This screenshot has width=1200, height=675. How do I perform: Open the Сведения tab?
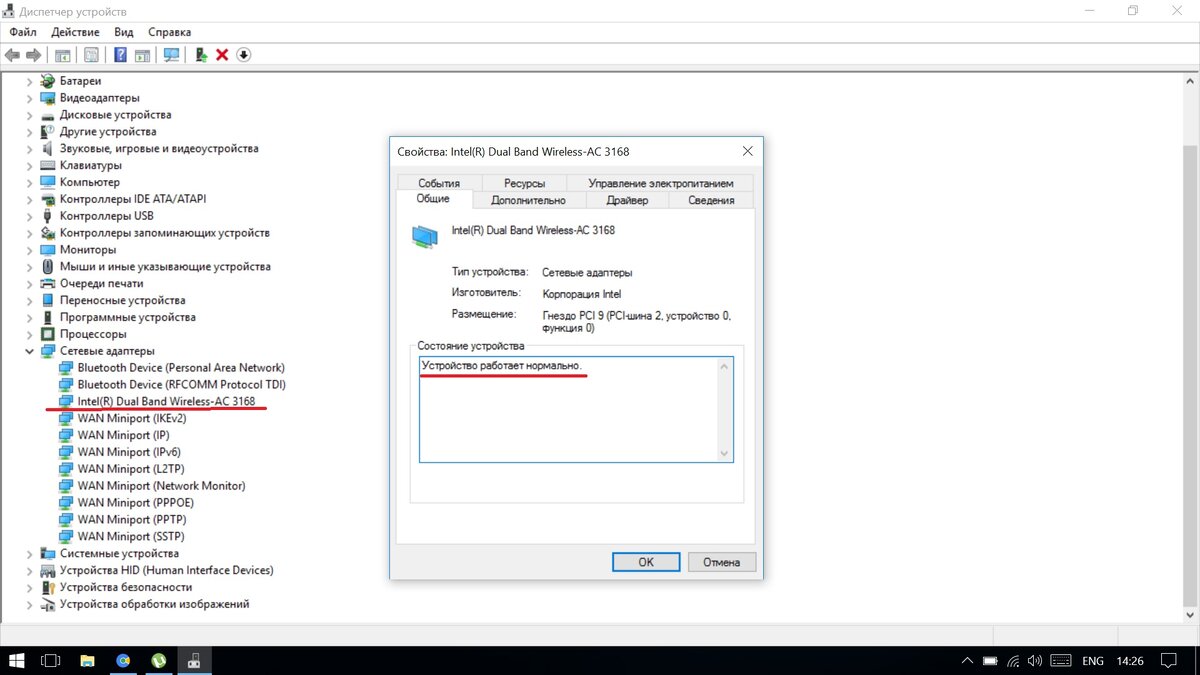pyautogui.click(x=711, y=200)
